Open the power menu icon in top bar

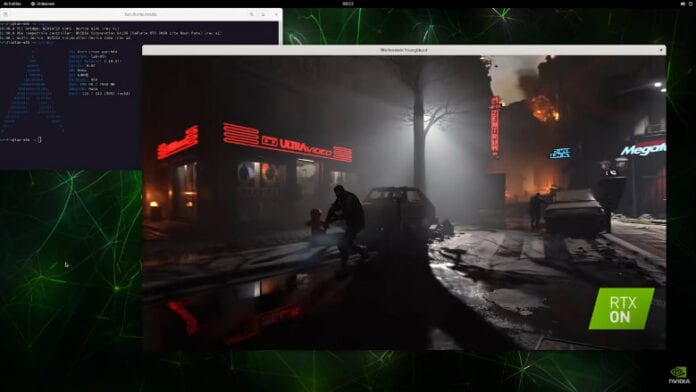(691, 4)
